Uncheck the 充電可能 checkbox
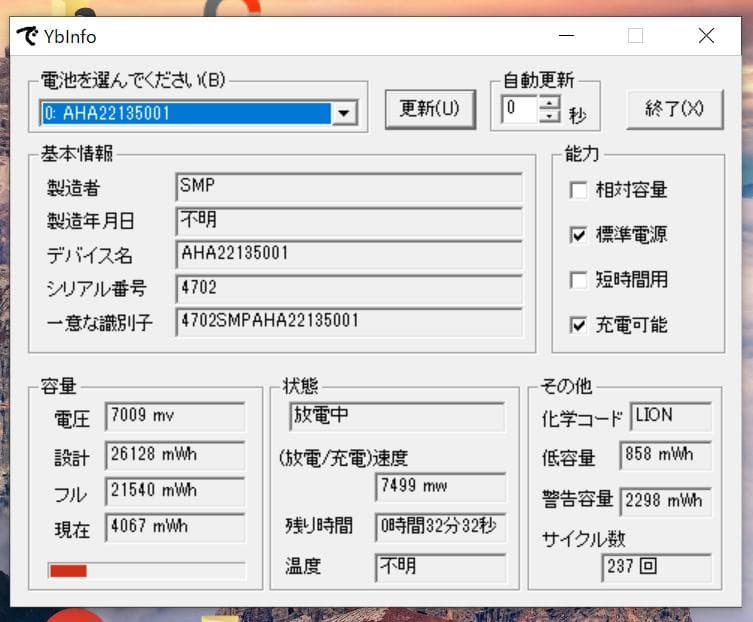This screenshot has width=753, height=622. [578, 325]
